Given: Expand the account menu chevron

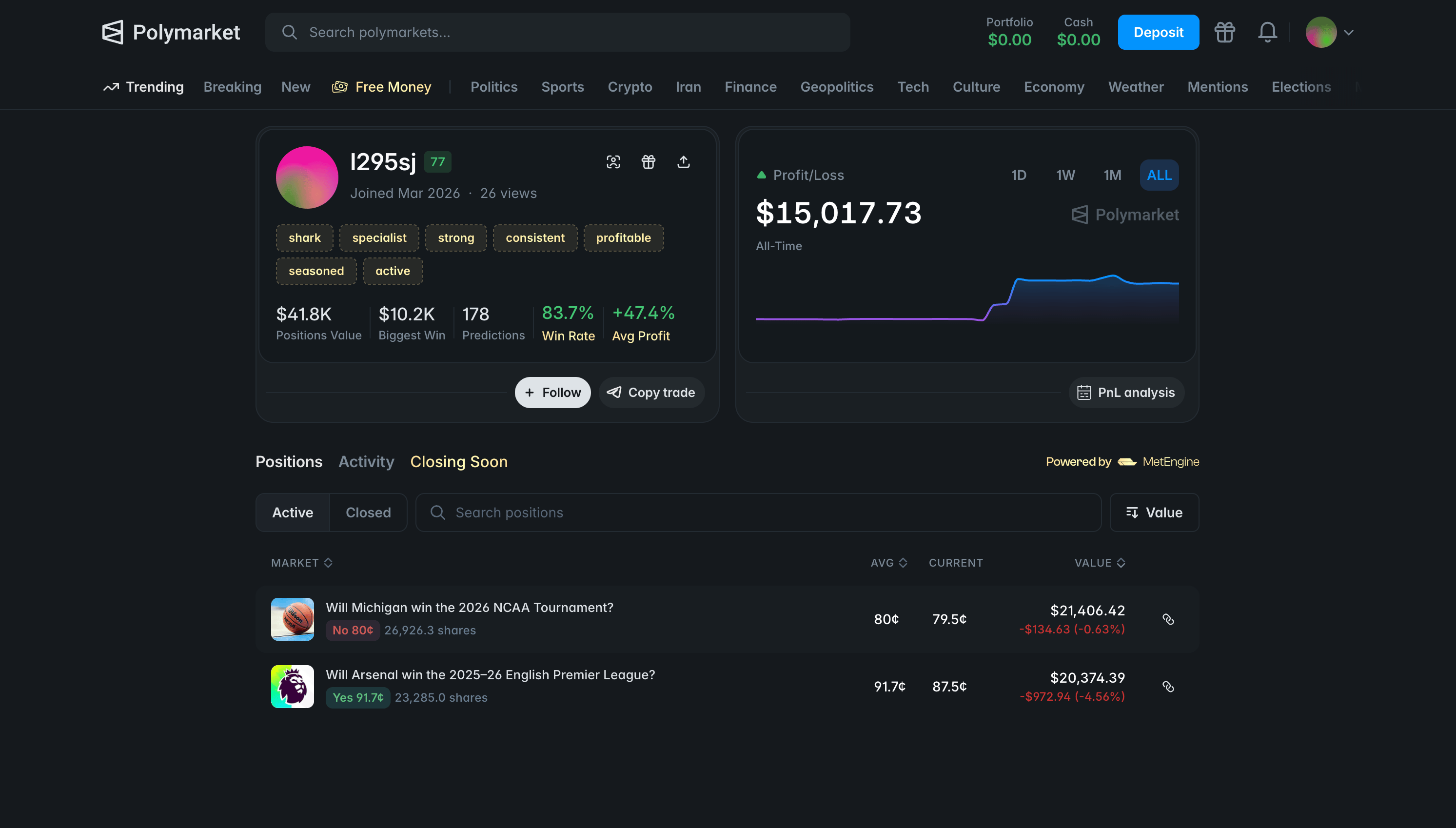Looking at the screenshot, I should (1349, 32).
